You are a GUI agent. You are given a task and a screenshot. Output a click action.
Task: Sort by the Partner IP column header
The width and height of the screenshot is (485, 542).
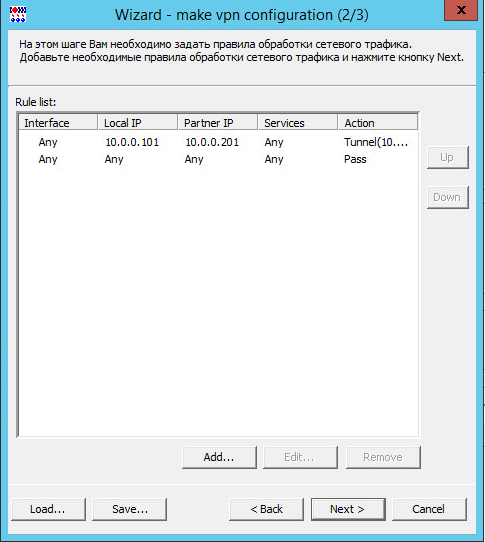pyautogui.click(x=218, y=123)
